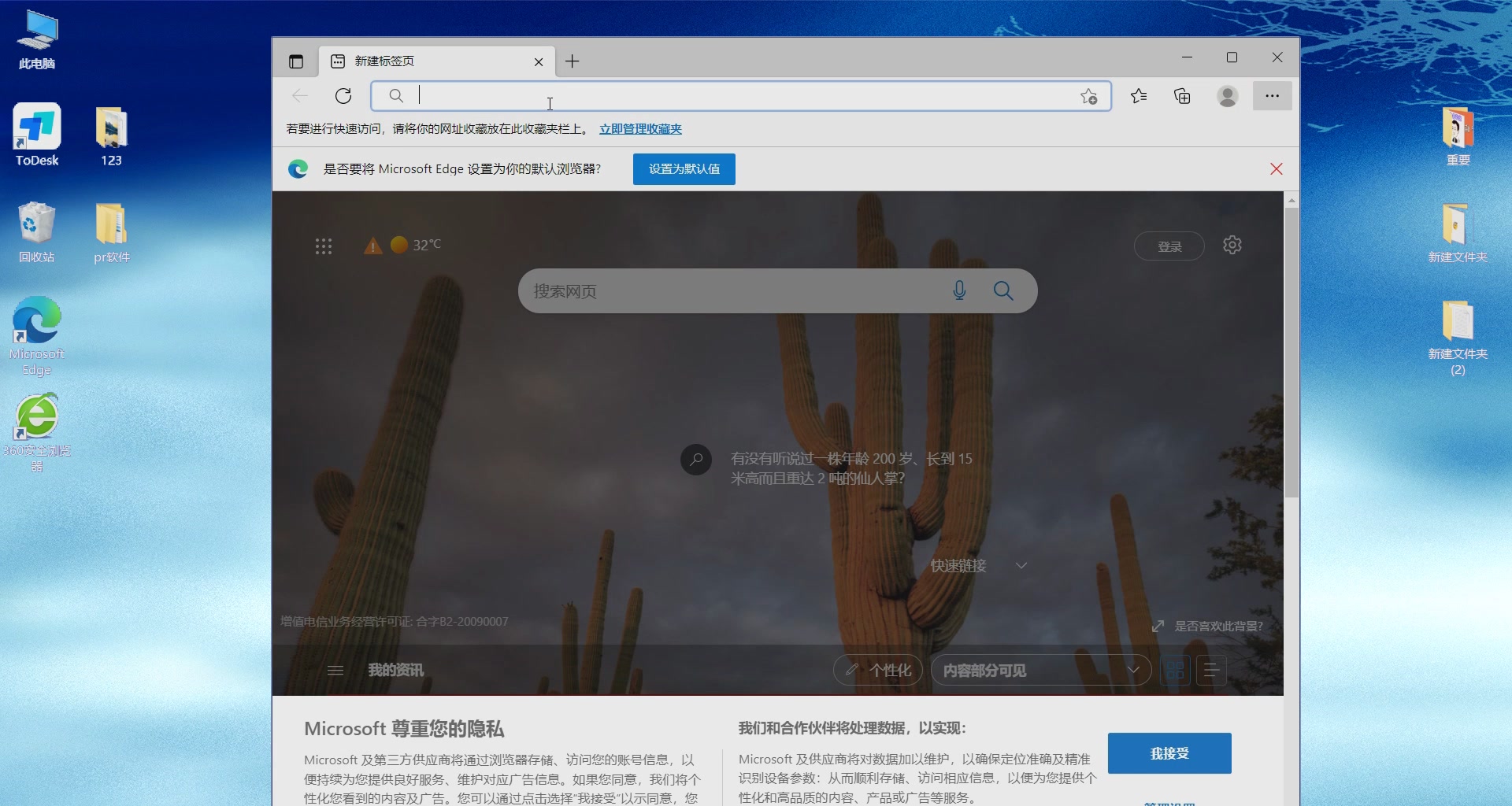Open Settings and more ellipsis menu

pyautogui.click(x=1272, y=96)
